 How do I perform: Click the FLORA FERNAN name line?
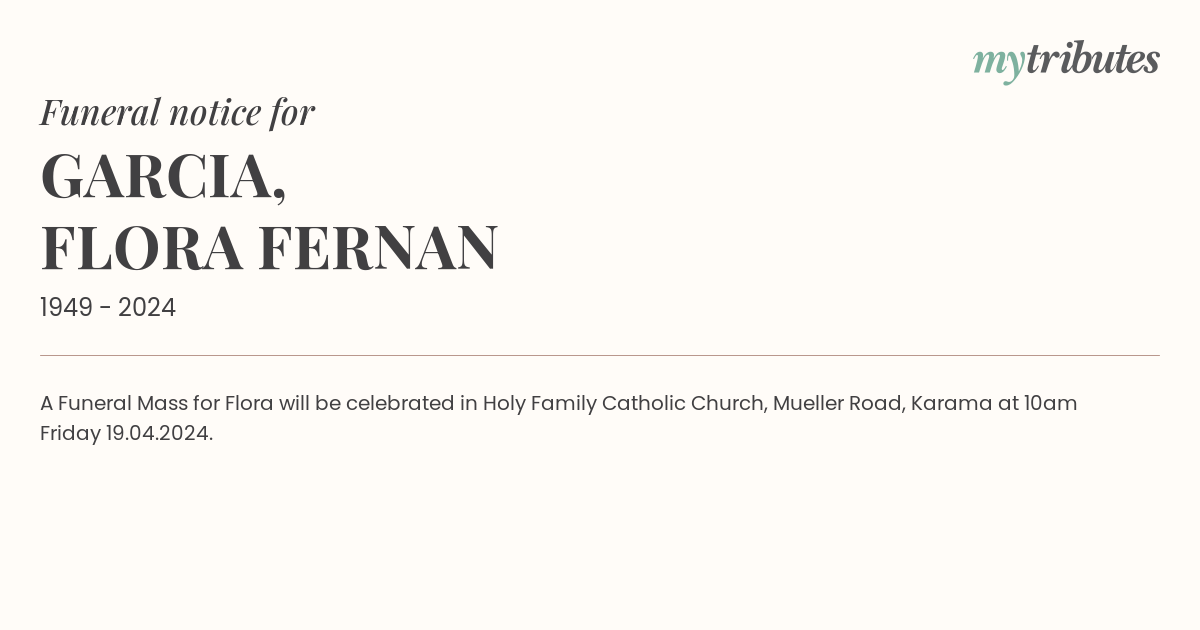(x=269, y=248)
